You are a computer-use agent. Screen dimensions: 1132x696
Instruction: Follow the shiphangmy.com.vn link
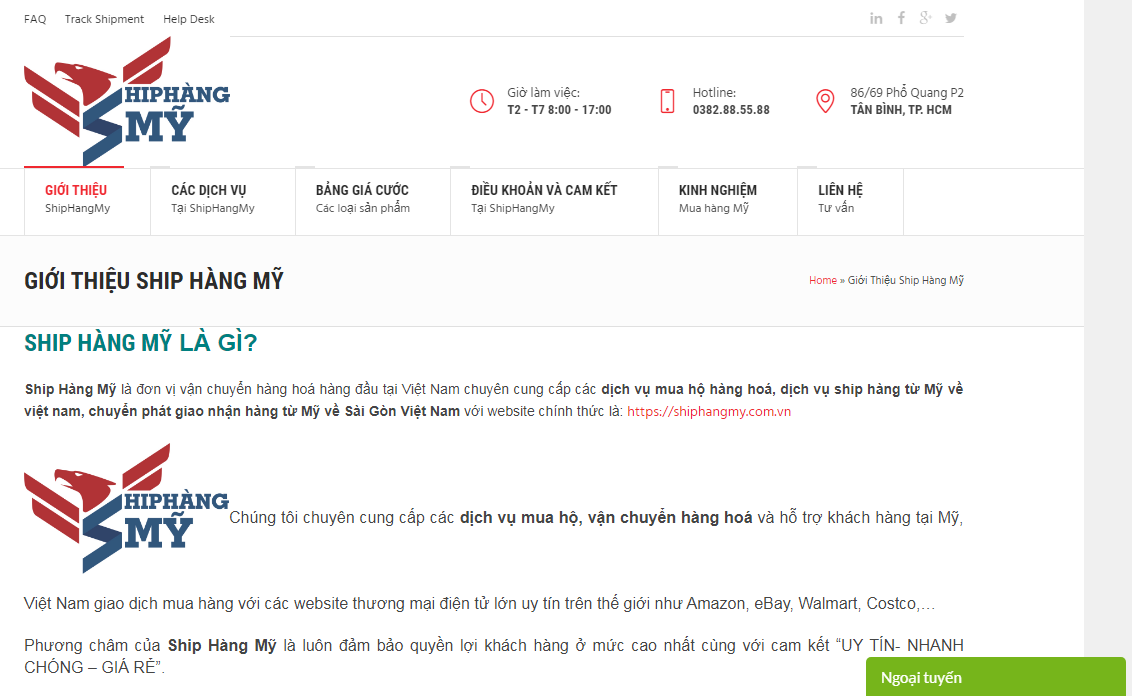709,412
